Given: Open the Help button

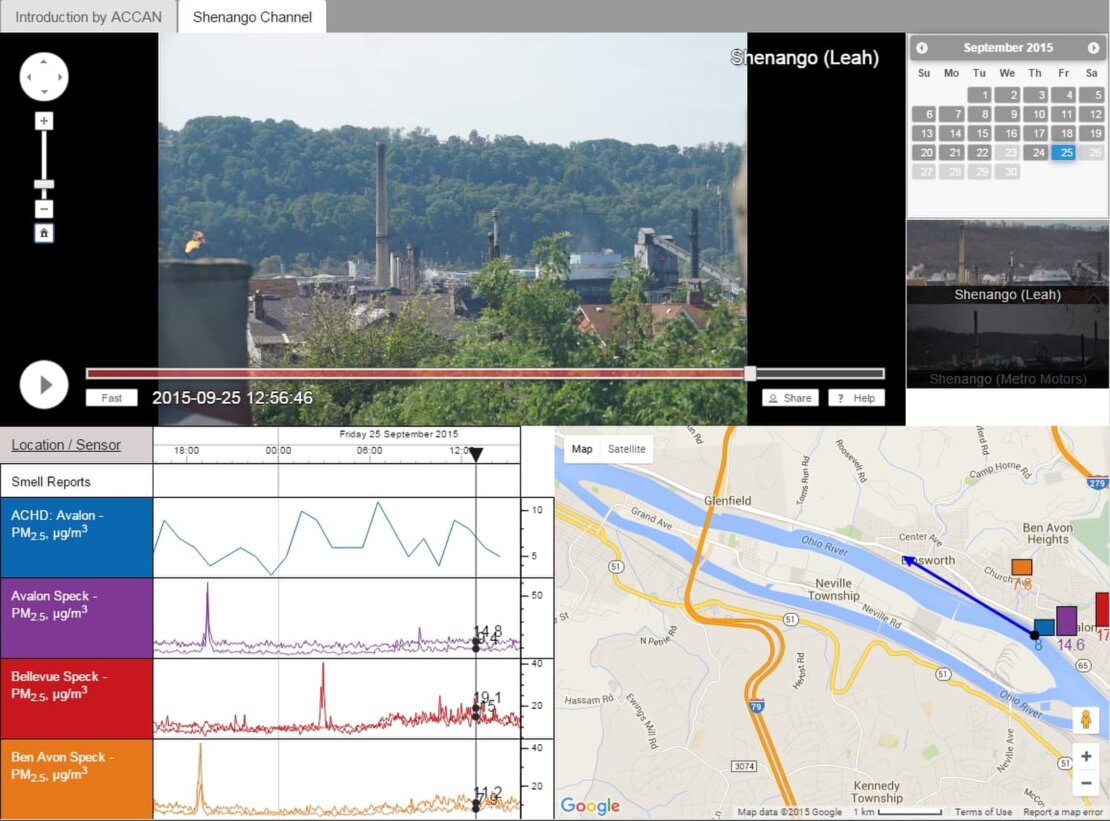Looking at the screenshot, I should (856, 398).
